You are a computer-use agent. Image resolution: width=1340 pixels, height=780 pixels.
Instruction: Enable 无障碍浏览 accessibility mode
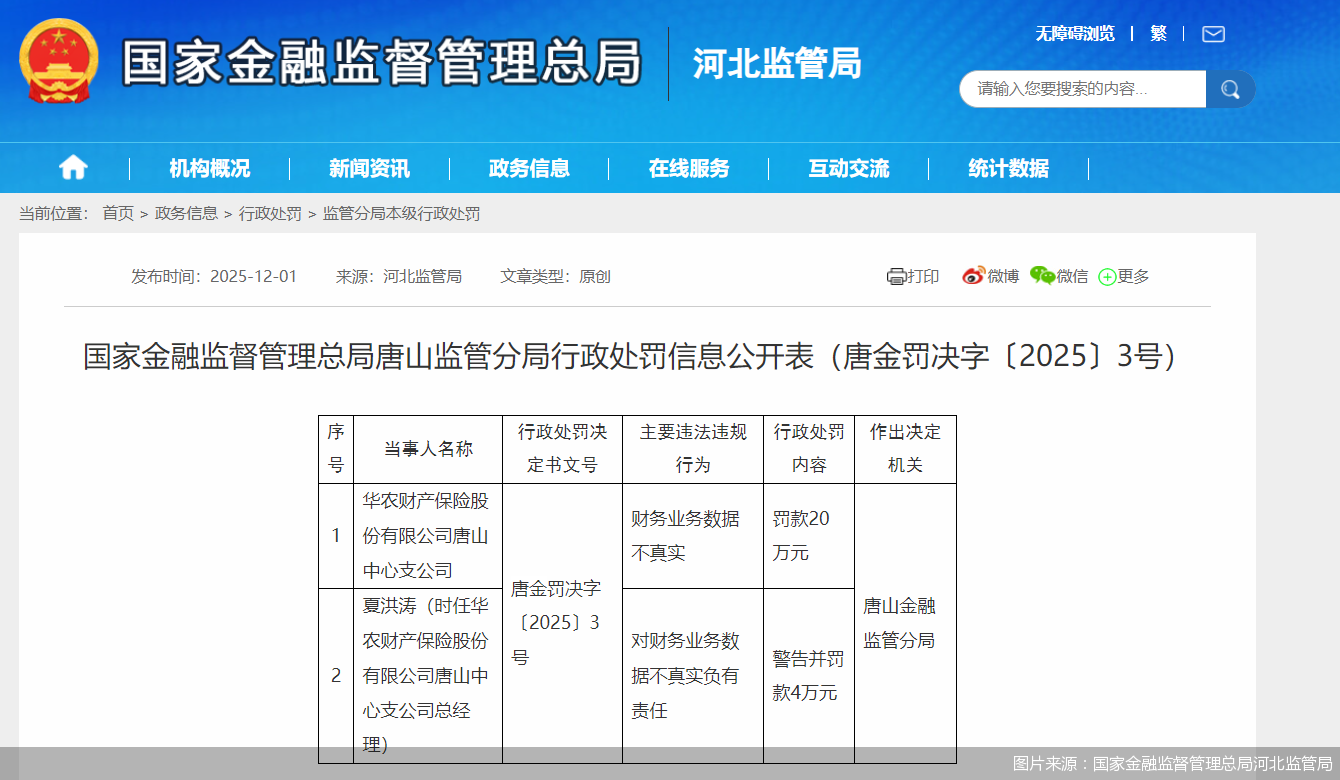[x=1073, y=33]
